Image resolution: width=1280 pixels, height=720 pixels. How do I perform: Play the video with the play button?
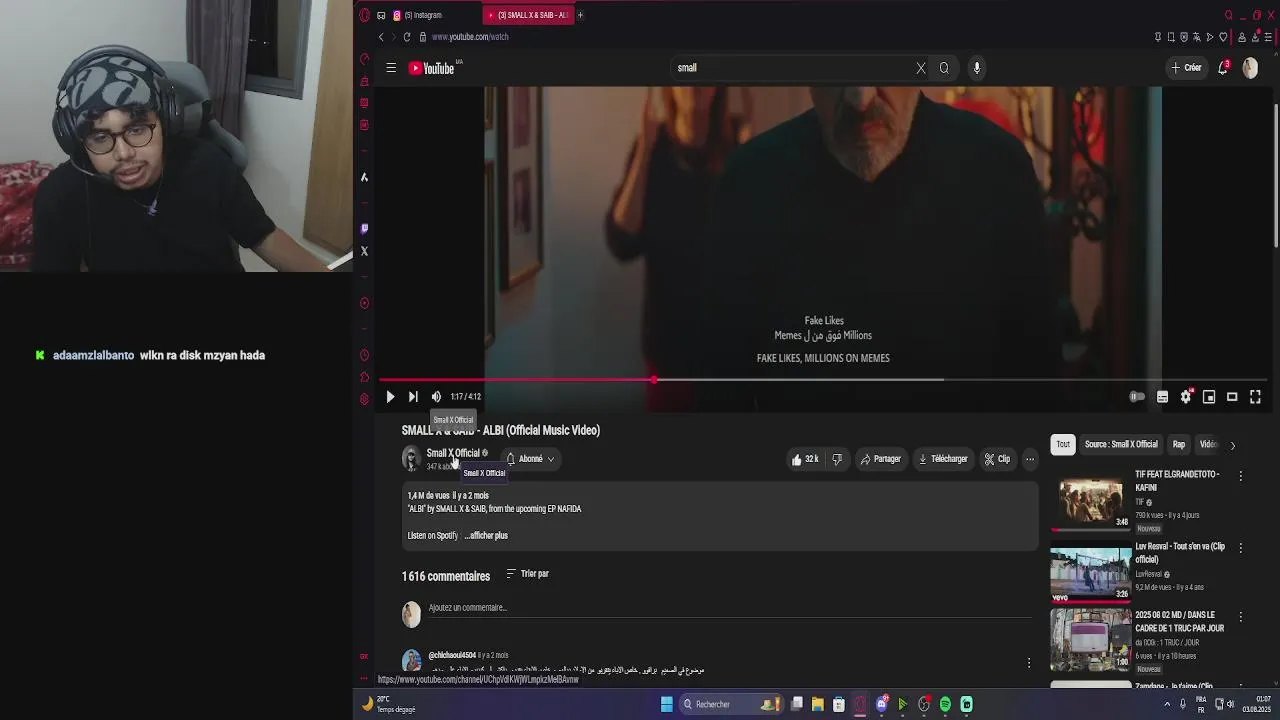click(390, 397)
